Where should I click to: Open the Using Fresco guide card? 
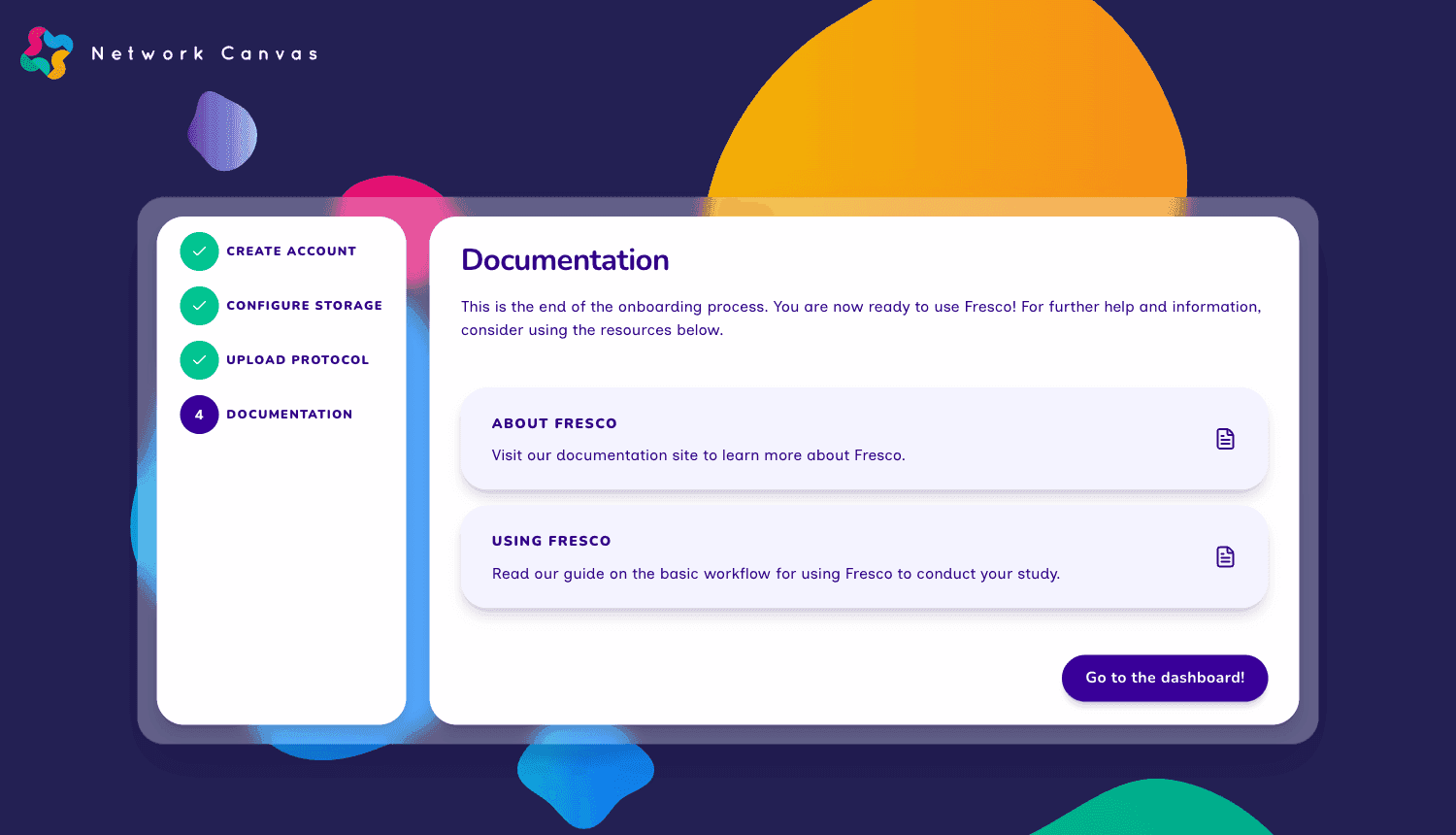(x=864, y=557)
